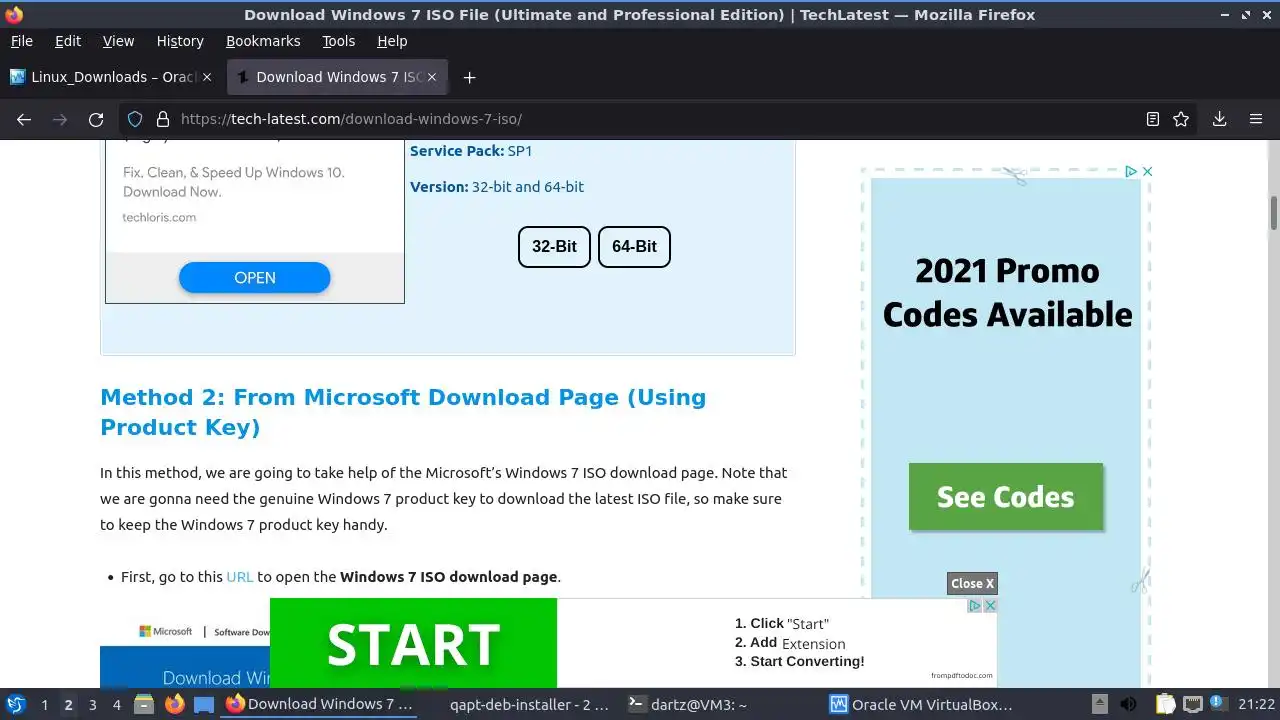Open the View menu
The height and width of the screenshot is (720, 1280).
[118, 41]
